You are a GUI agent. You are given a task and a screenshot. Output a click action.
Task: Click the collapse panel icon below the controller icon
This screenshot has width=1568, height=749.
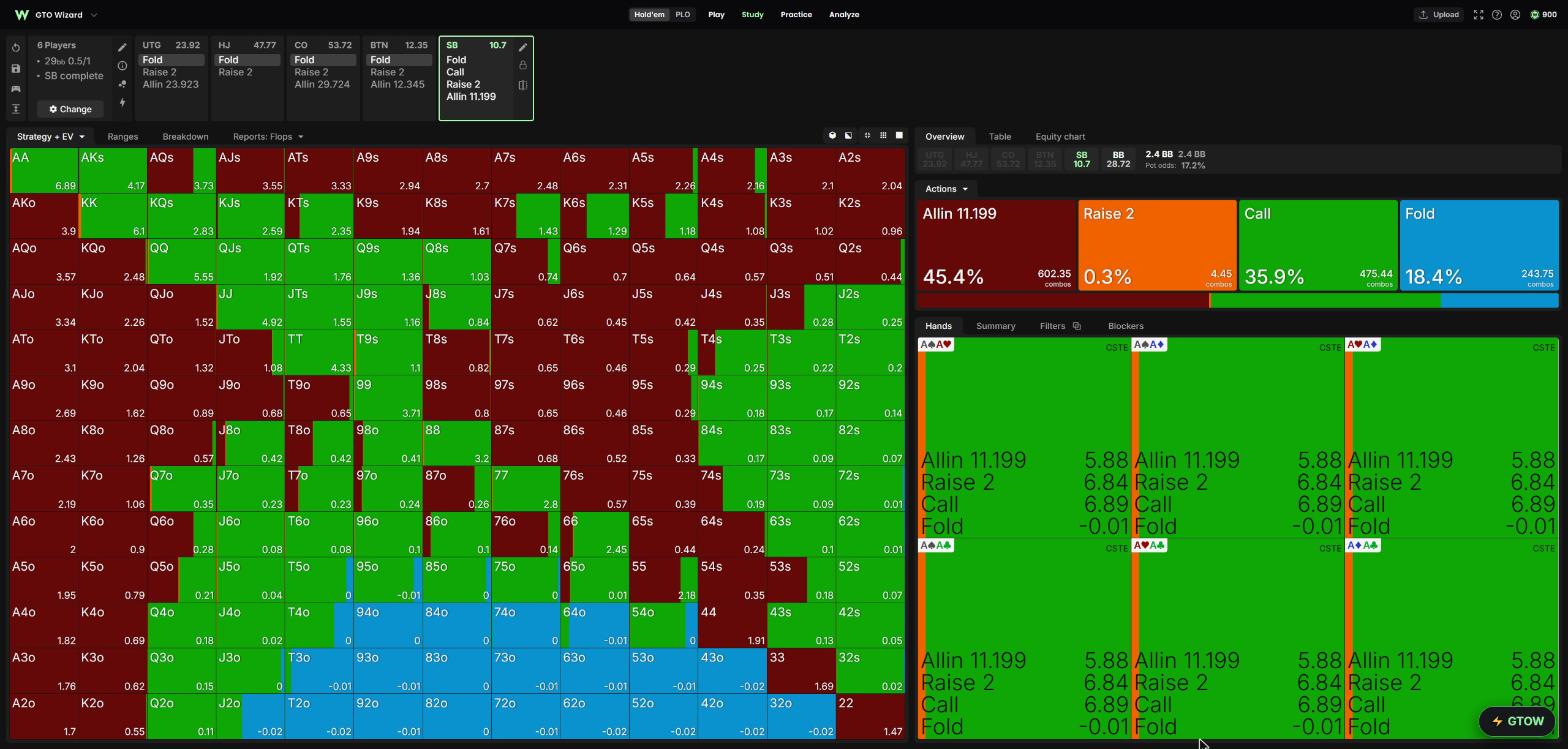(x=16, y=109)
